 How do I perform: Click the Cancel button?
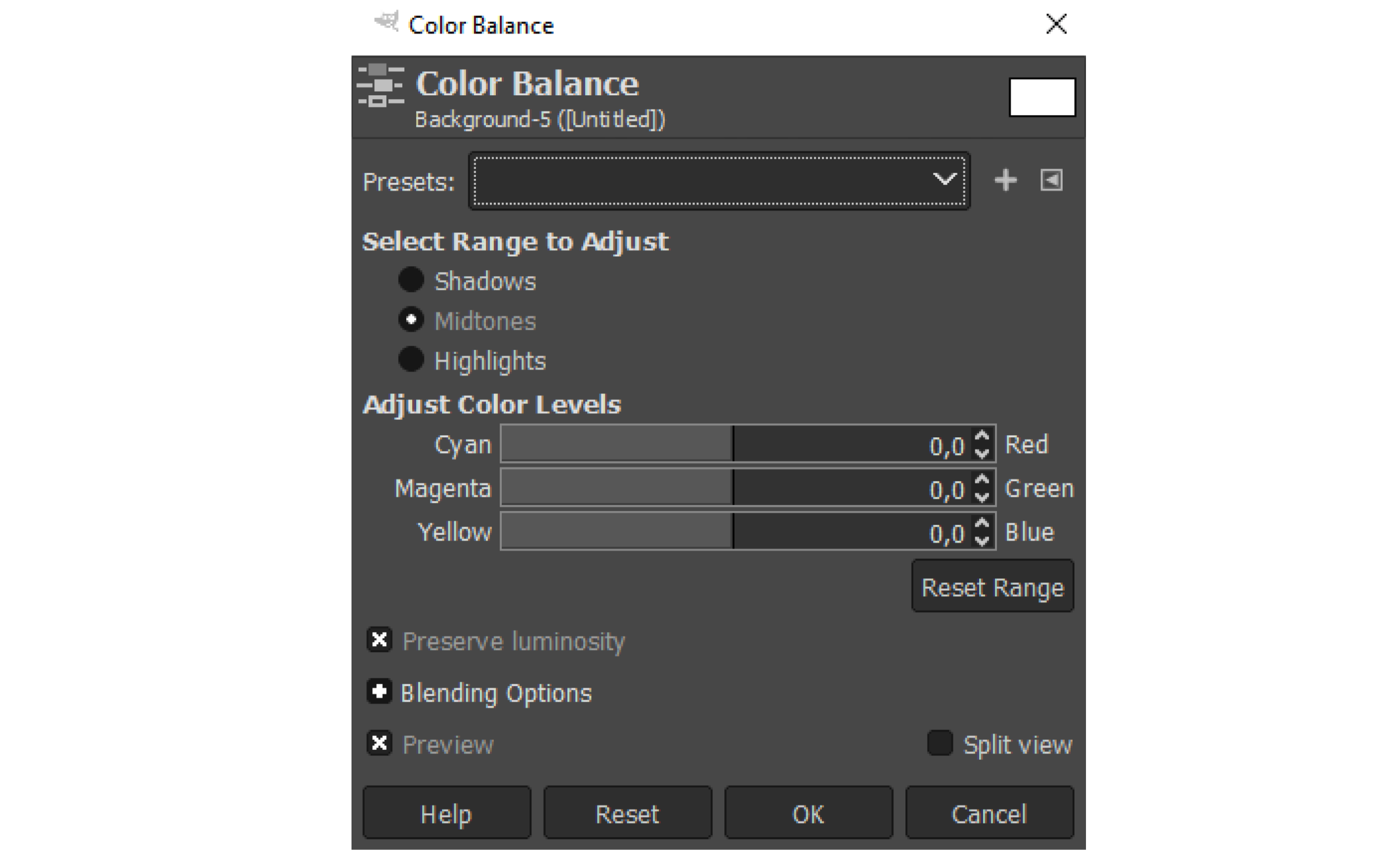pos(989,813)
